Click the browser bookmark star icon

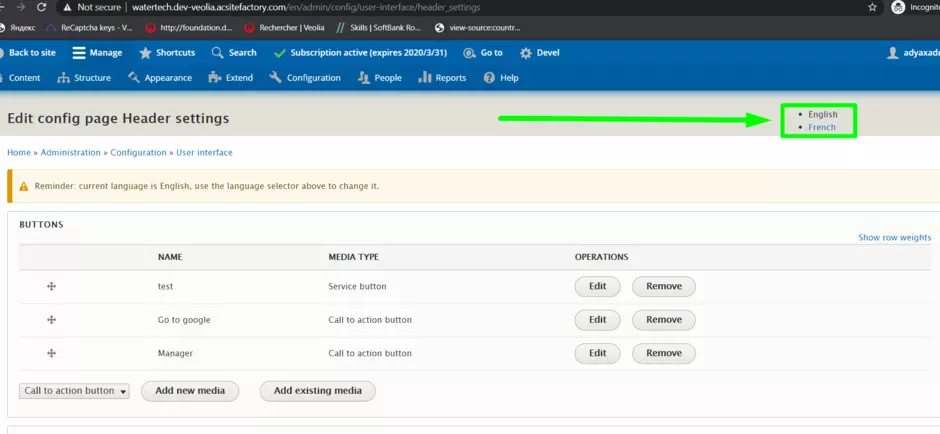[872, 6]
